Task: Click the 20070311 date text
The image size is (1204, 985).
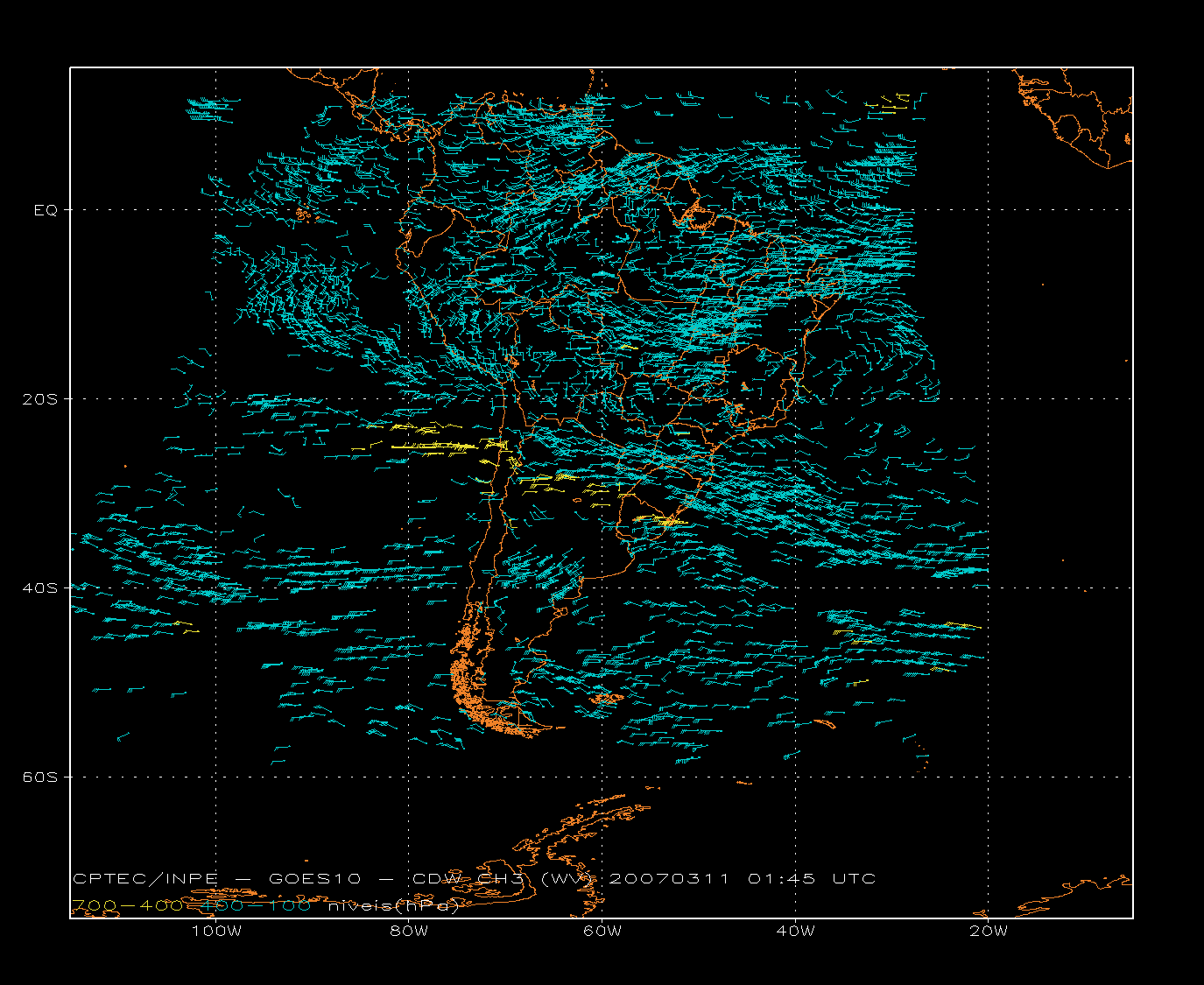Action: pos(669,878)
